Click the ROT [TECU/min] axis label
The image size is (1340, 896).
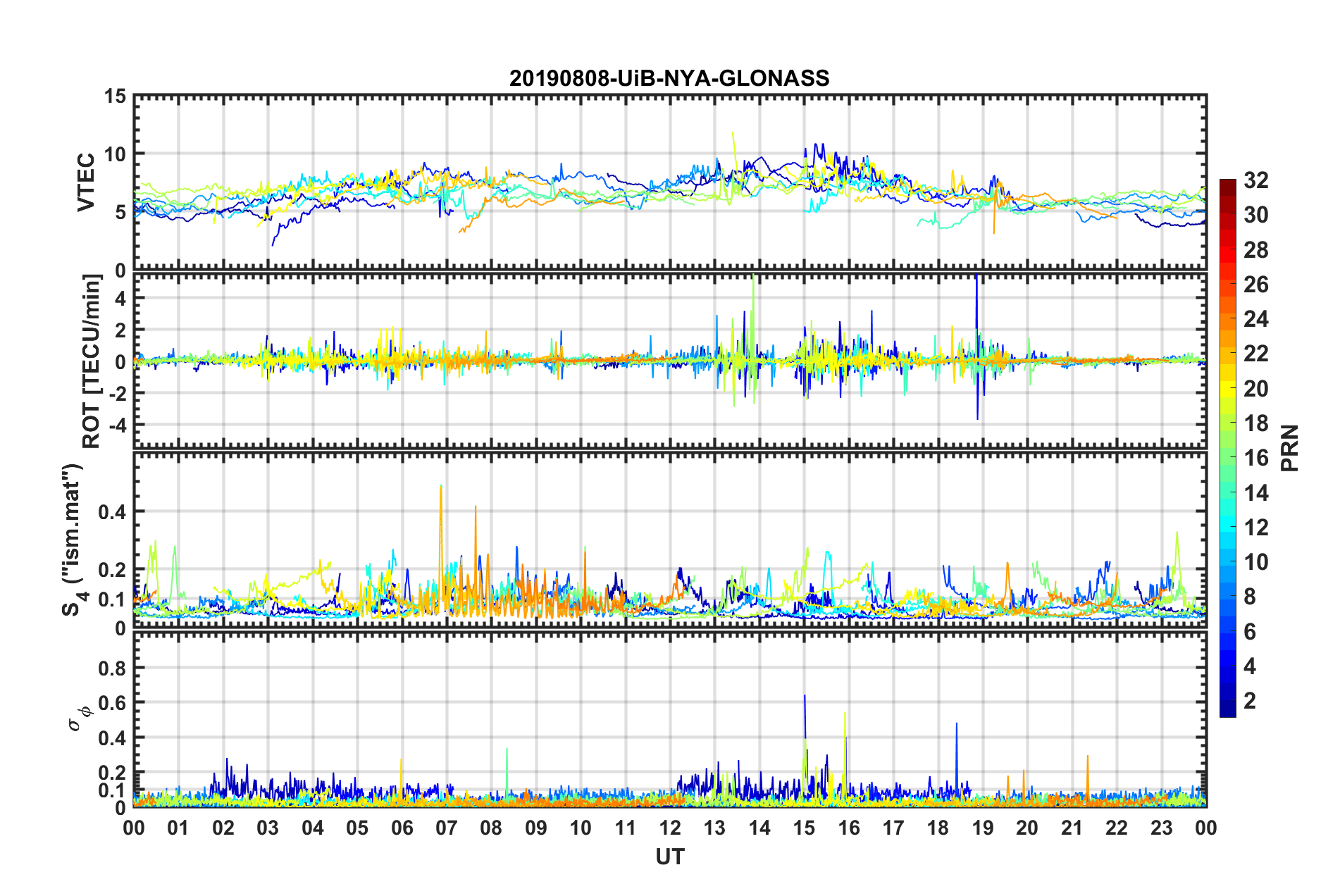pyautogui.click(x=92, y=361)
